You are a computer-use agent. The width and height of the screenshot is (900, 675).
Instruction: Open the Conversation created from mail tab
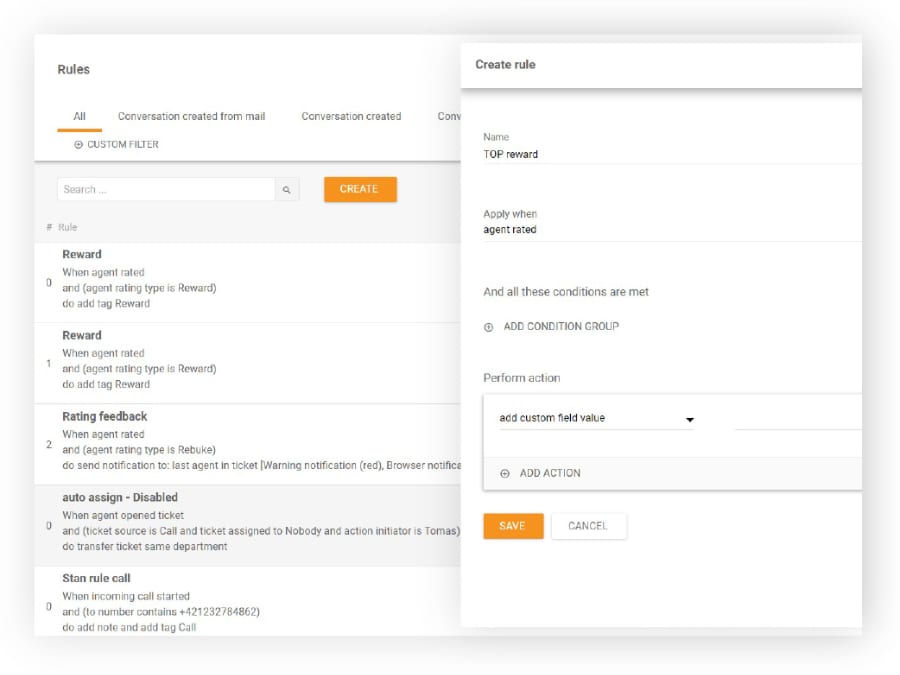191,117
